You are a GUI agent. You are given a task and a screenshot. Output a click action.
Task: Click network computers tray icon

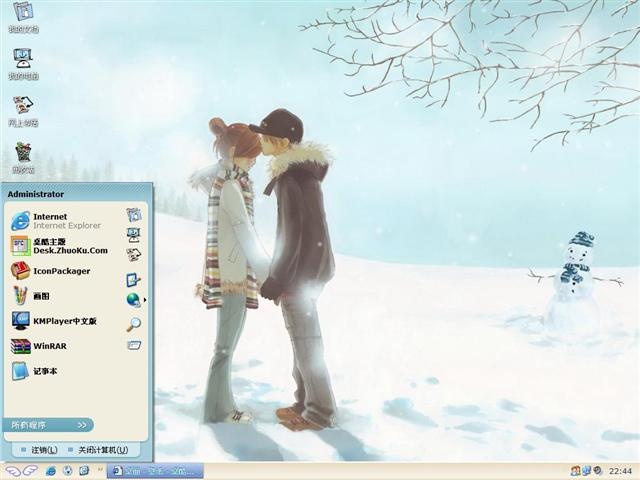[587, 471]
